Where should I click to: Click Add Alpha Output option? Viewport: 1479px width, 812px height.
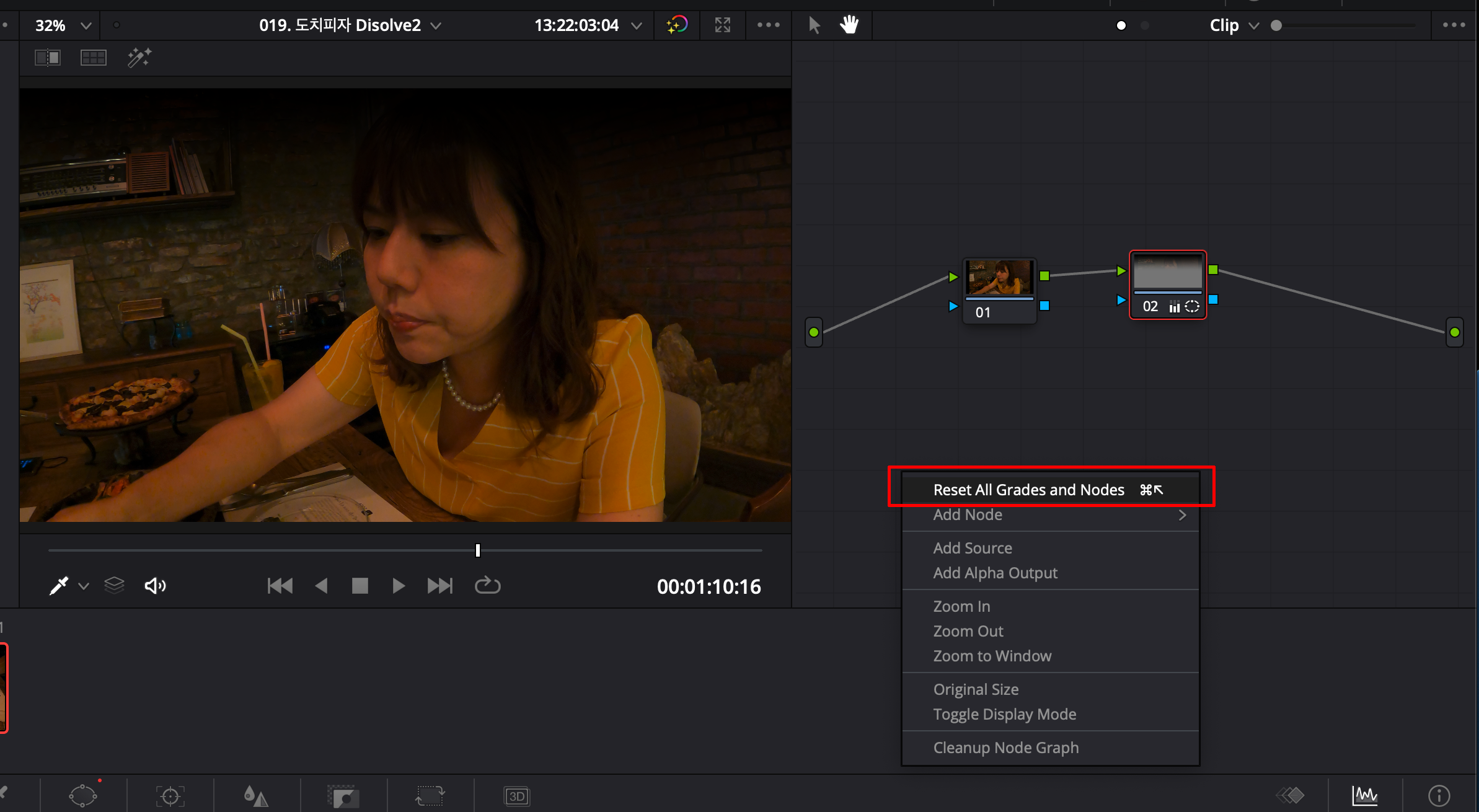(995, 573)
